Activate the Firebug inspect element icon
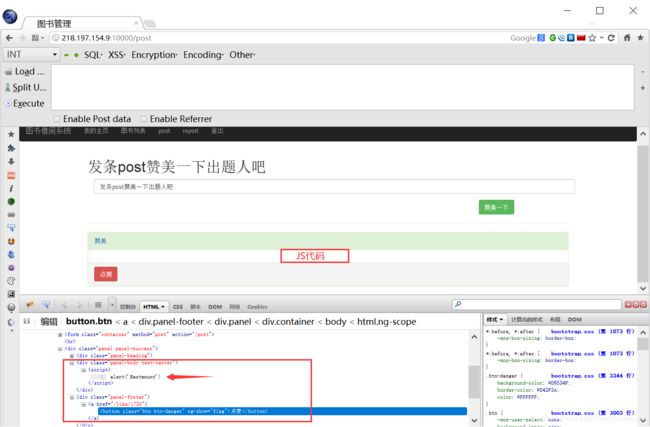 [46, 305]
